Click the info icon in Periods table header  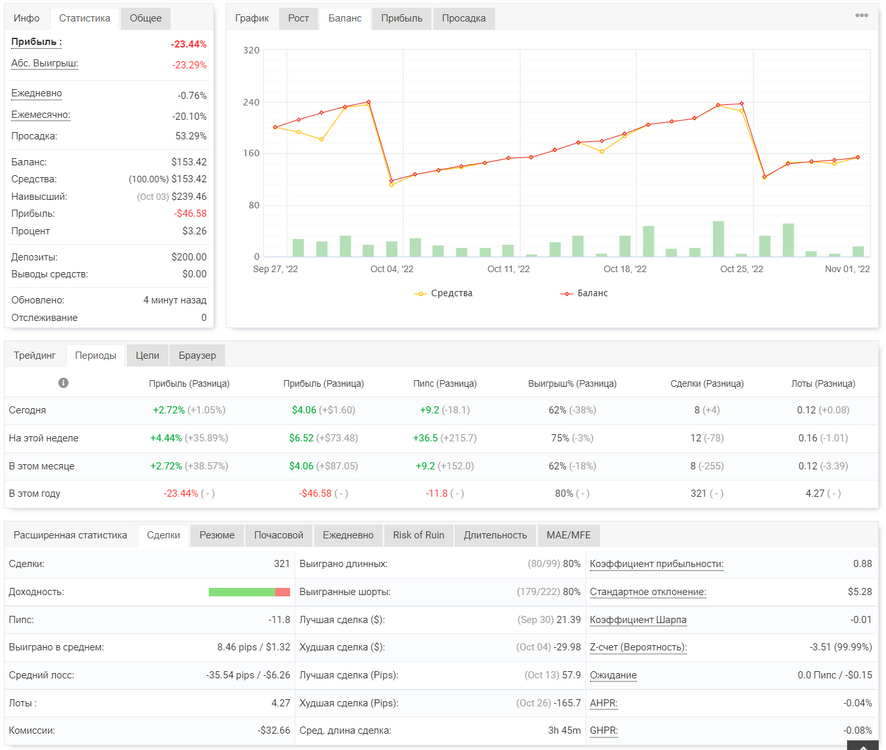coord(63,383)
